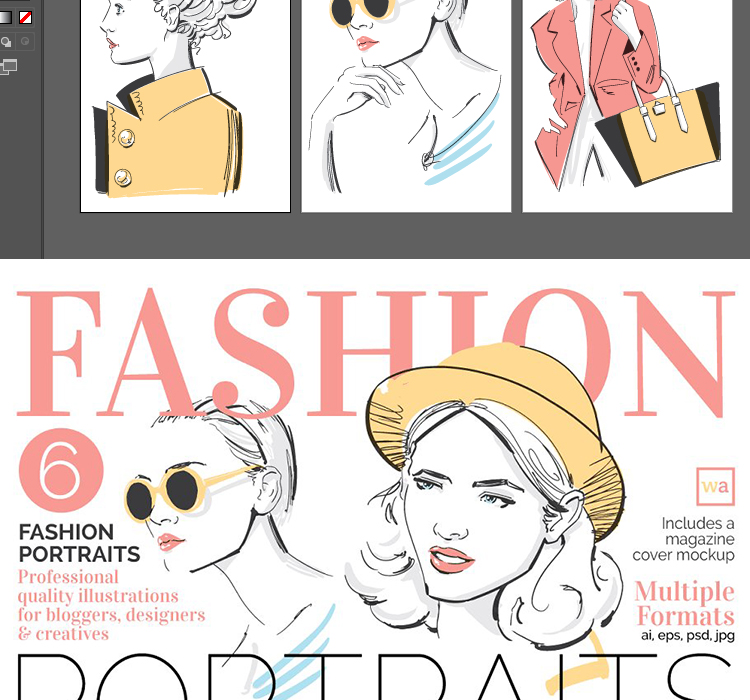Click 'Professional quality illustrations' pink text
Viewport: 750px width, 700px height.
point(110,605)
